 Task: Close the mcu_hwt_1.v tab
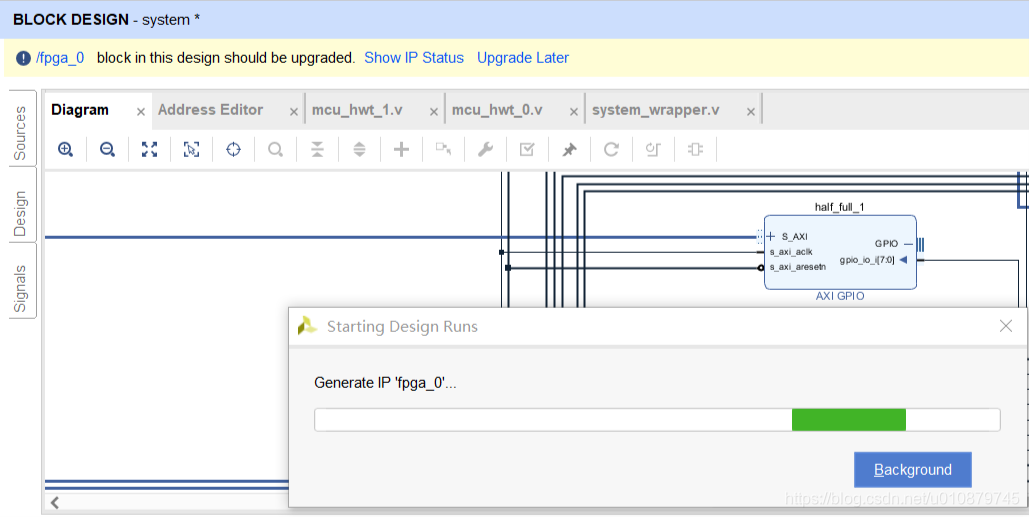tap(434, 112)
